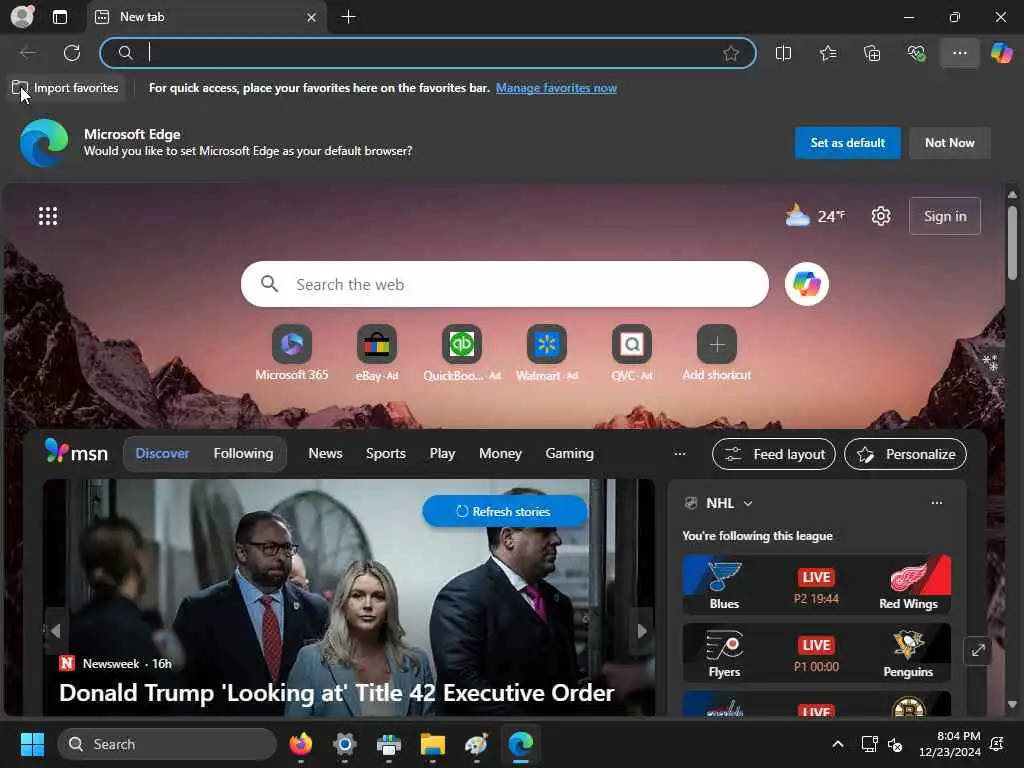Click the msn logo
This screenshot has height=768, width=1024.
tap(76, 452)
